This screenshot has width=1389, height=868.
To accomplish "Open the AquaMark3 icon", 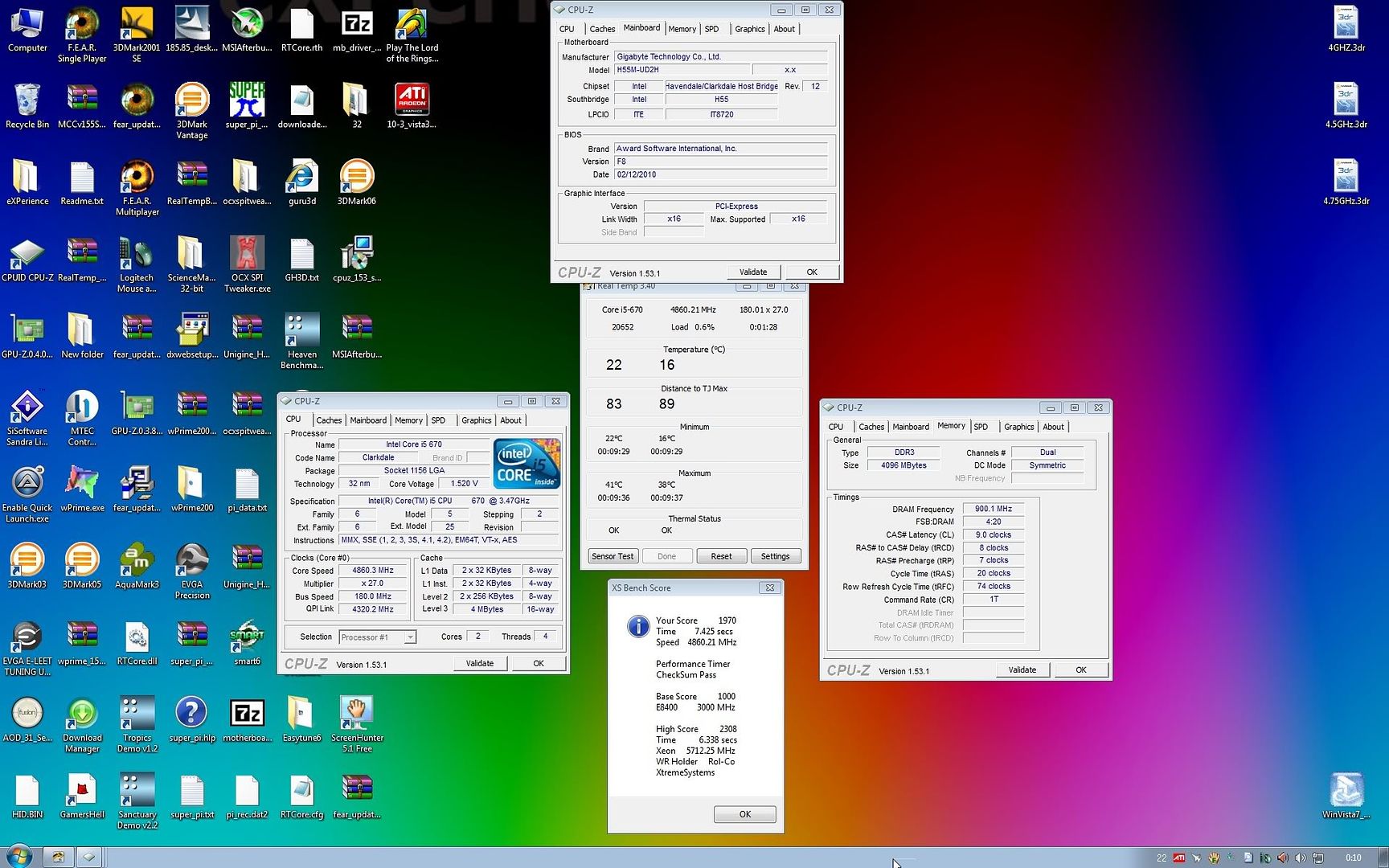I will 137,567.
